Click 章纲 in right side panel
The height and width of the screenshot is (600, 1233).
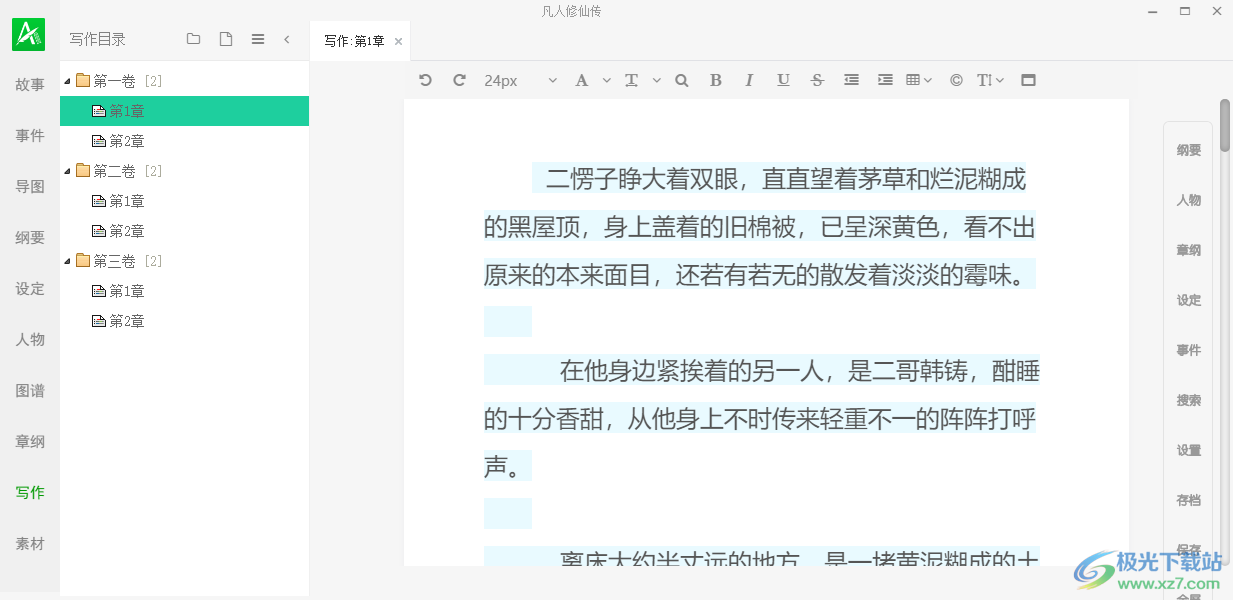tap(1188, 250)
